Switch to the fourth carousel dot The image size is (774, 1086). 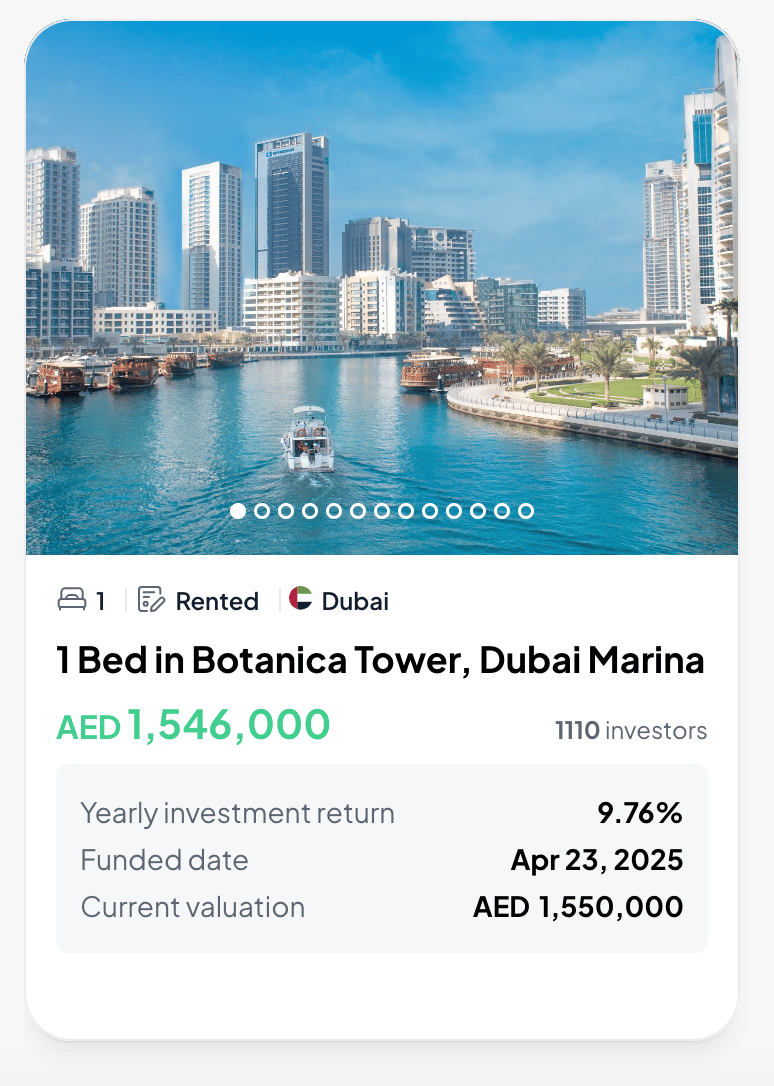310,511
